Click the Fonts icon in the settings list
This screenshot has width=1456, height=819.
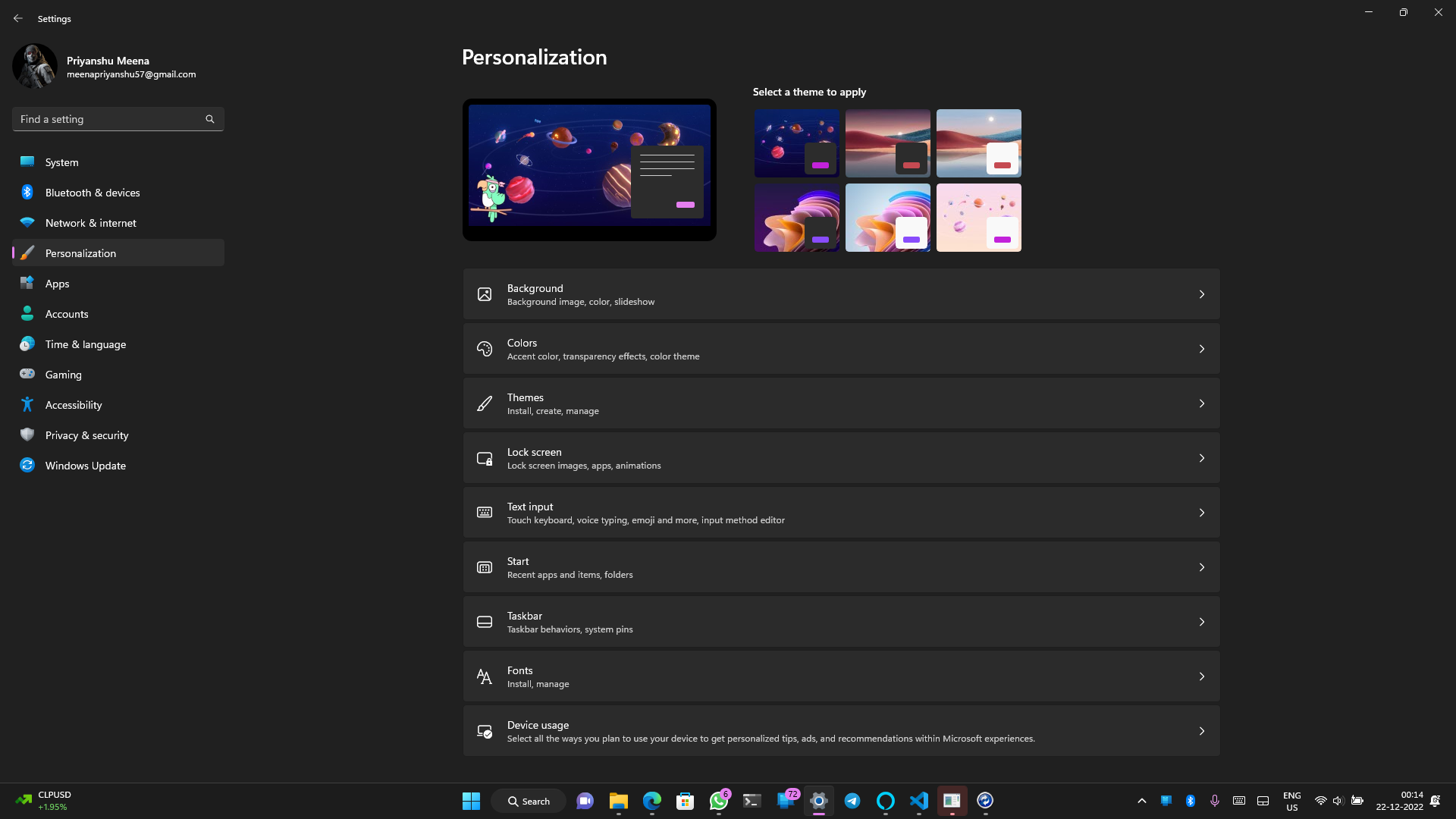click(x=485, y=676)
